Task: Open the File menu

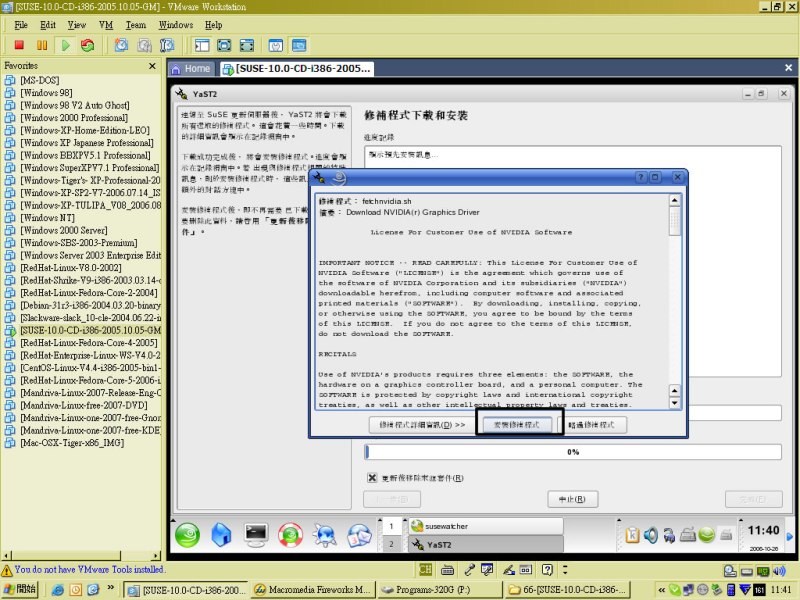Action: pos(21,25)
